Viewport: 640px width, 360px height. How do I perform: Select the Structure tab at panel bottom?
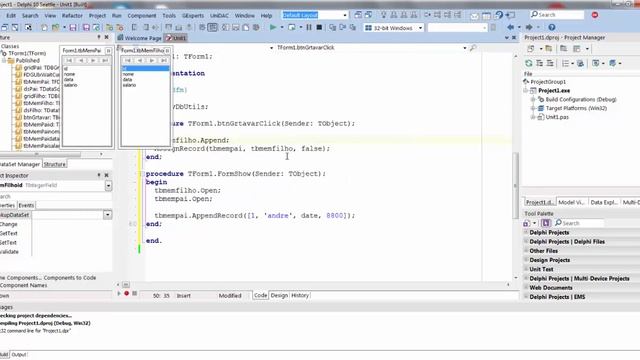[x=54, y=164]
